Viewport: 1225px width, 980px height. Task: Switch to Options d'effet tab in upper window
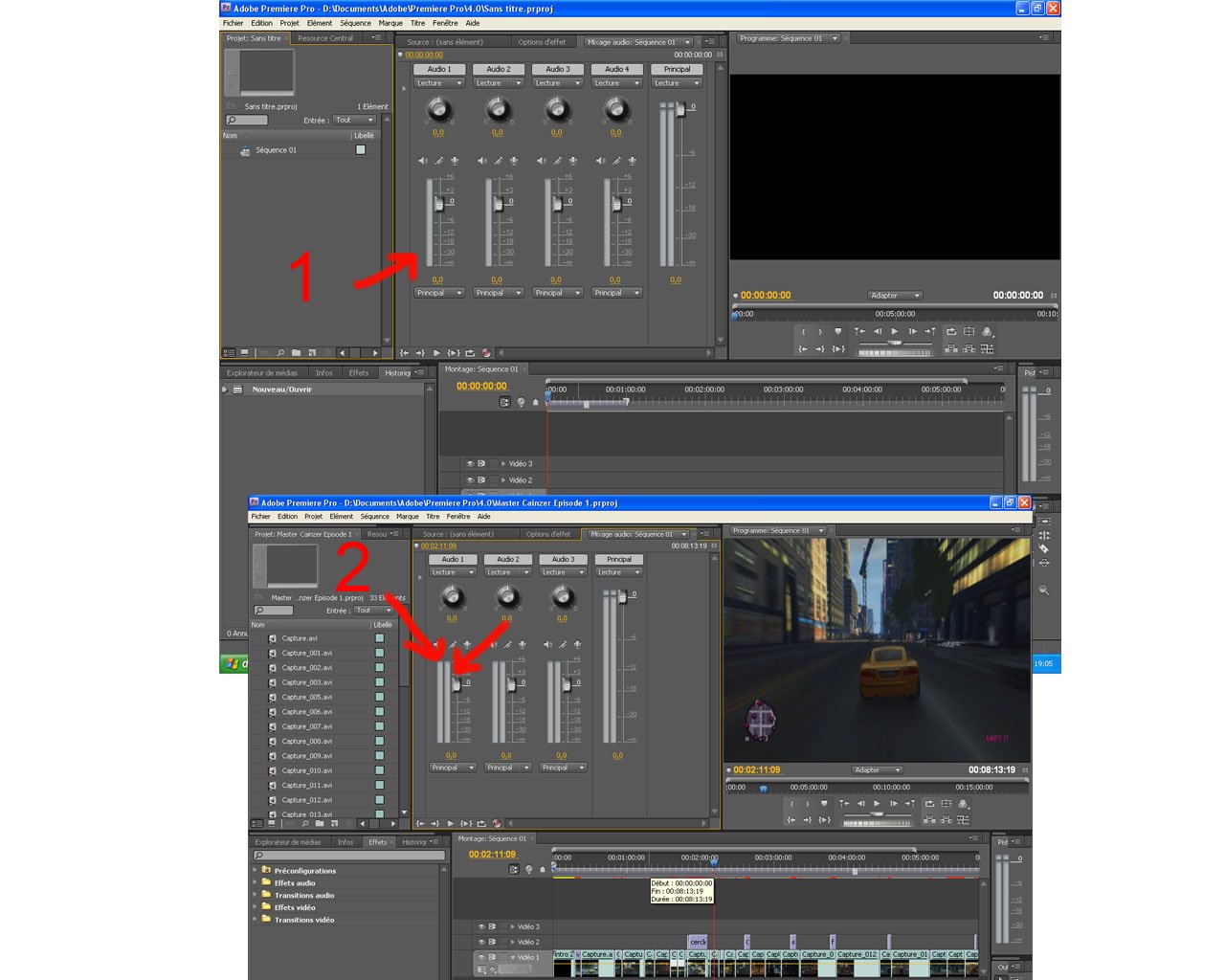point(542,42)
